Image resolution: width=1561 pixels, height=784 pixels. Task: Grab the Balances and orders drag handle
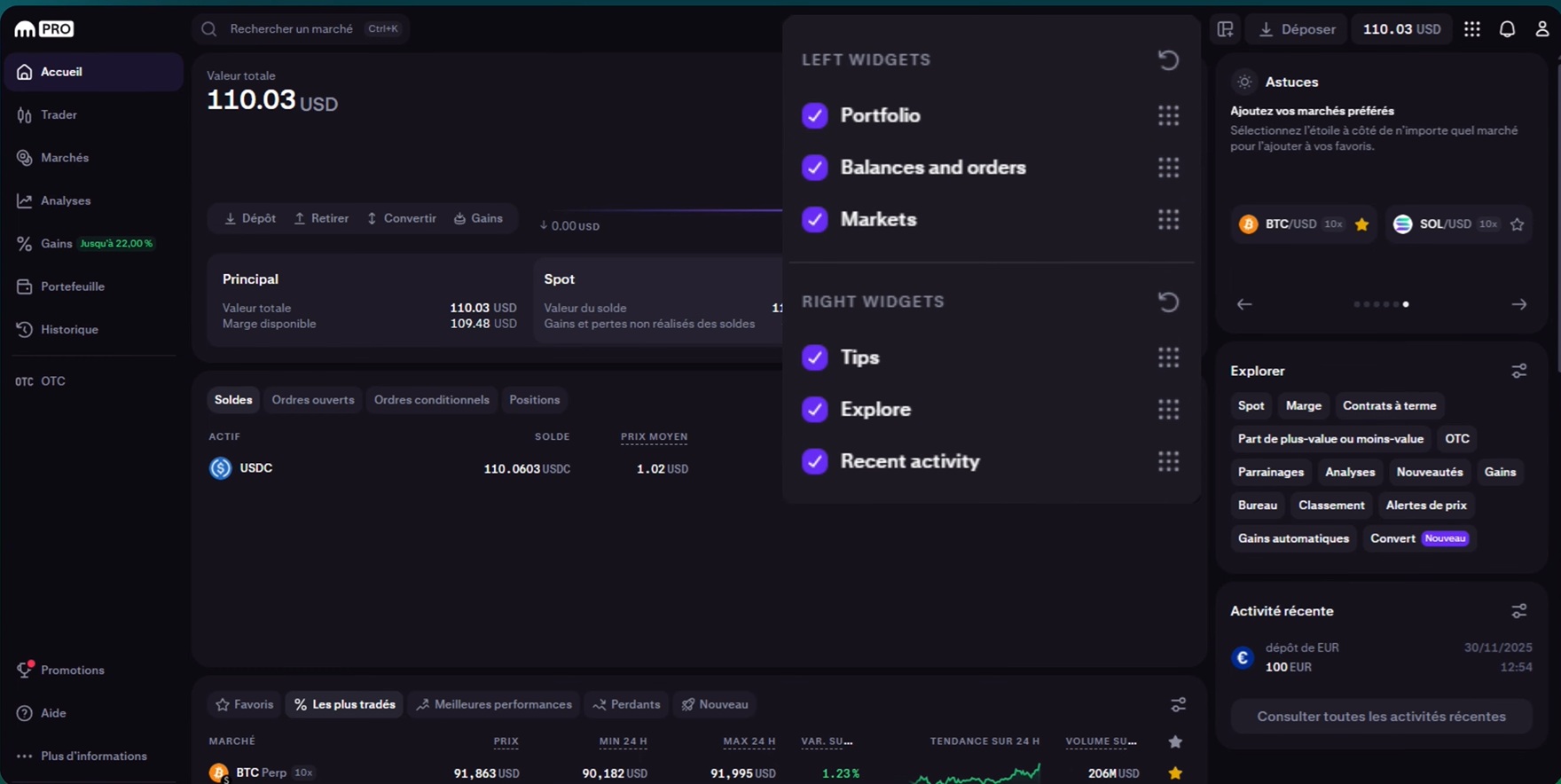point(1168,168)
